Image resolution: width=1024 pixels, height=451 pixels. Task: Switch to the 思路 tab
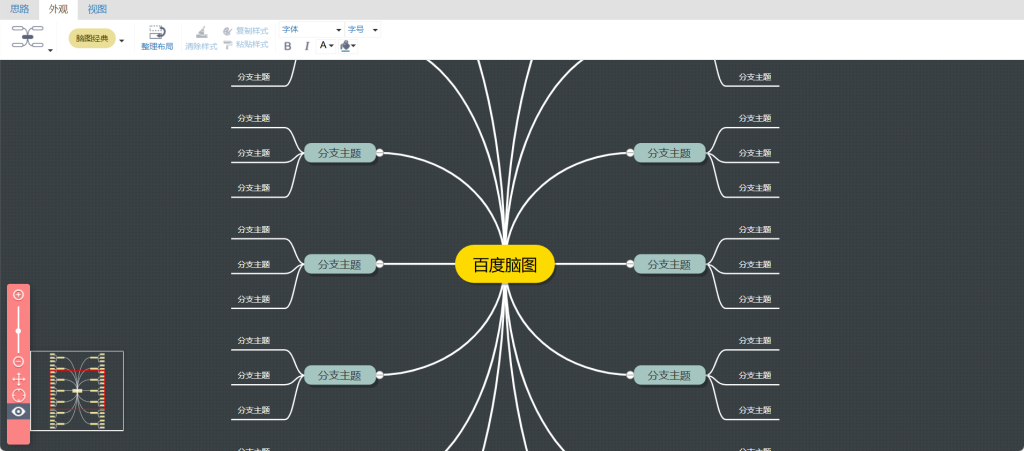pos(19,9)
